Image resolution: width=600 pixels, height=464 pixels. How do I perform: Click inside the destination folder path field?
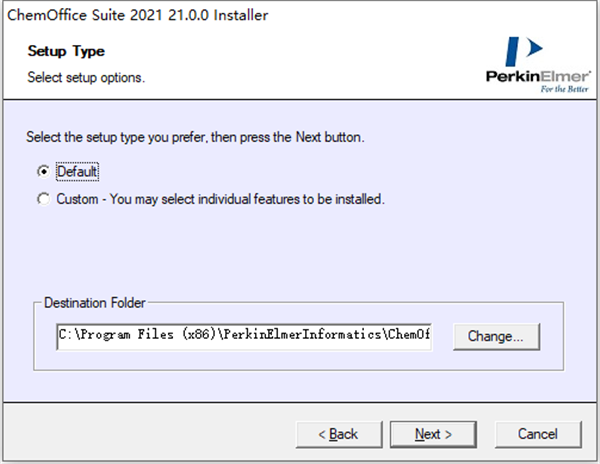(244, 336)
